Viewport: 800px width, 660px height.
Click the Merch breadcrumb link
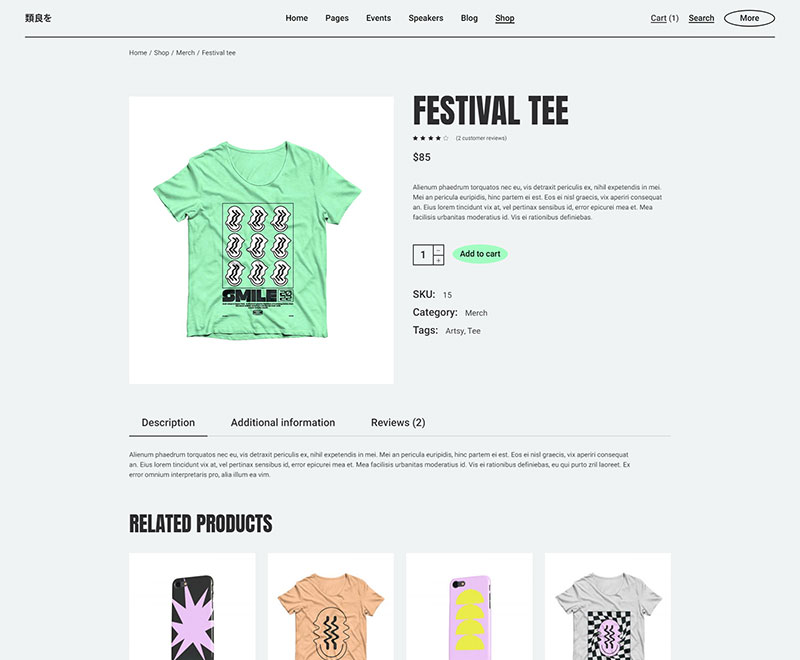pos(185,53)
